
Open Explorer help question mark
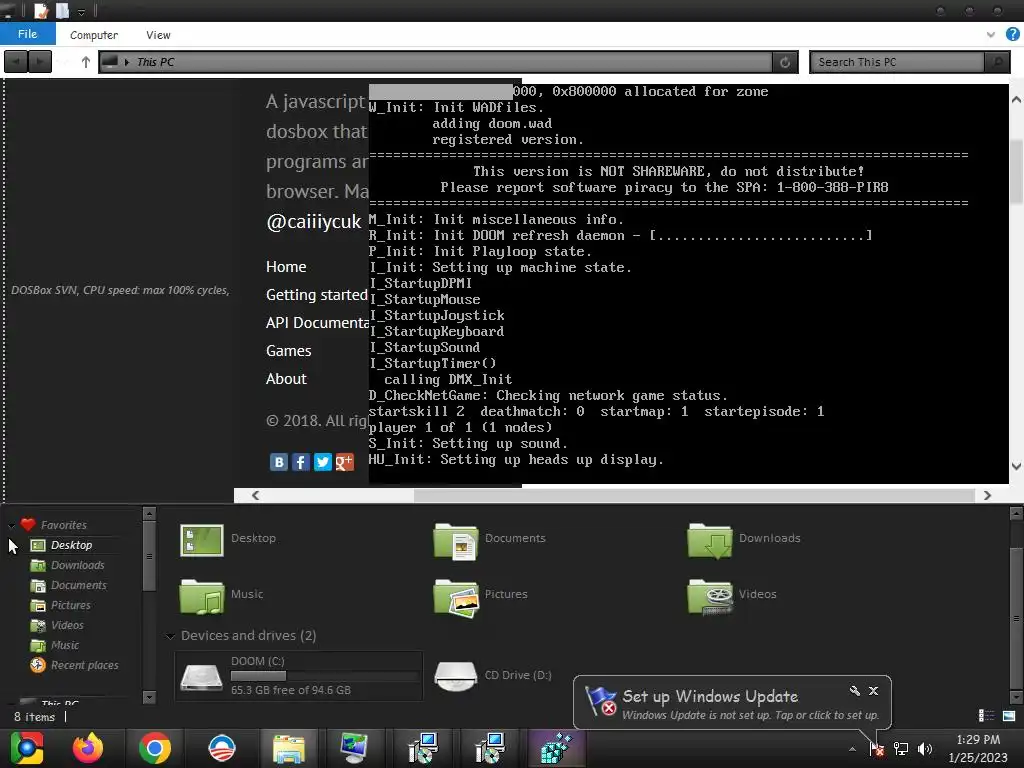1013,34
